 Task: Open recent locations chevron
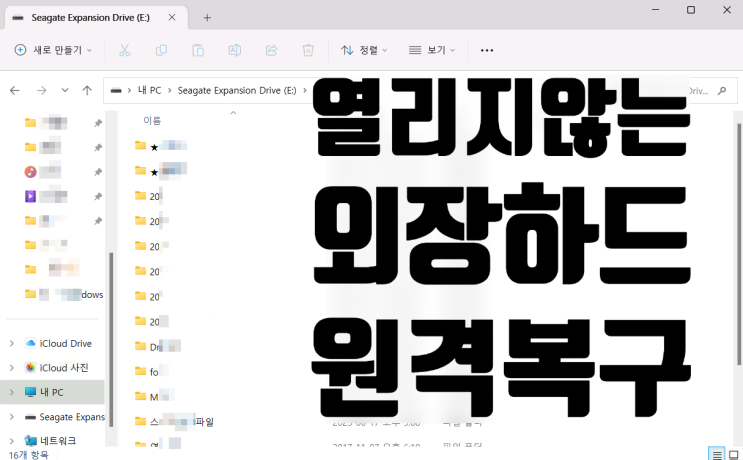point(65,90)
